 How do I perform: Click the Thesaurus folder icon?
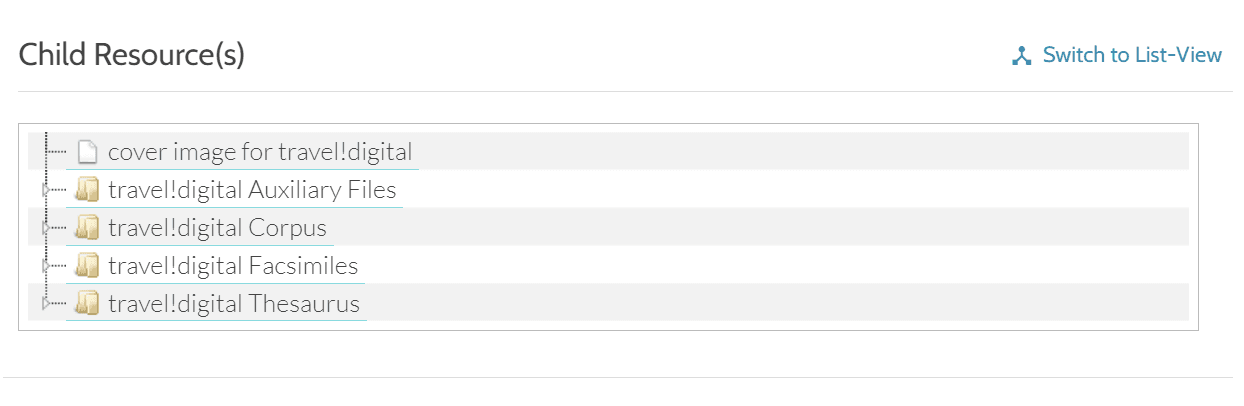[87, 303]
